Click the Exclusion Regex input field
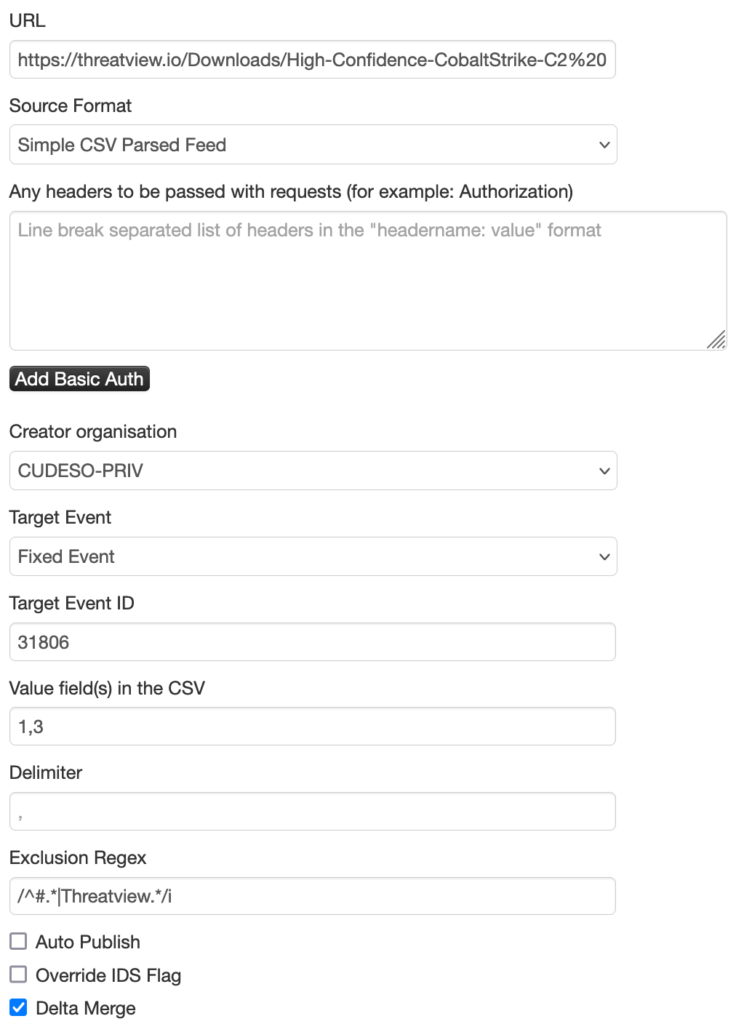 (x=312, y=896)
